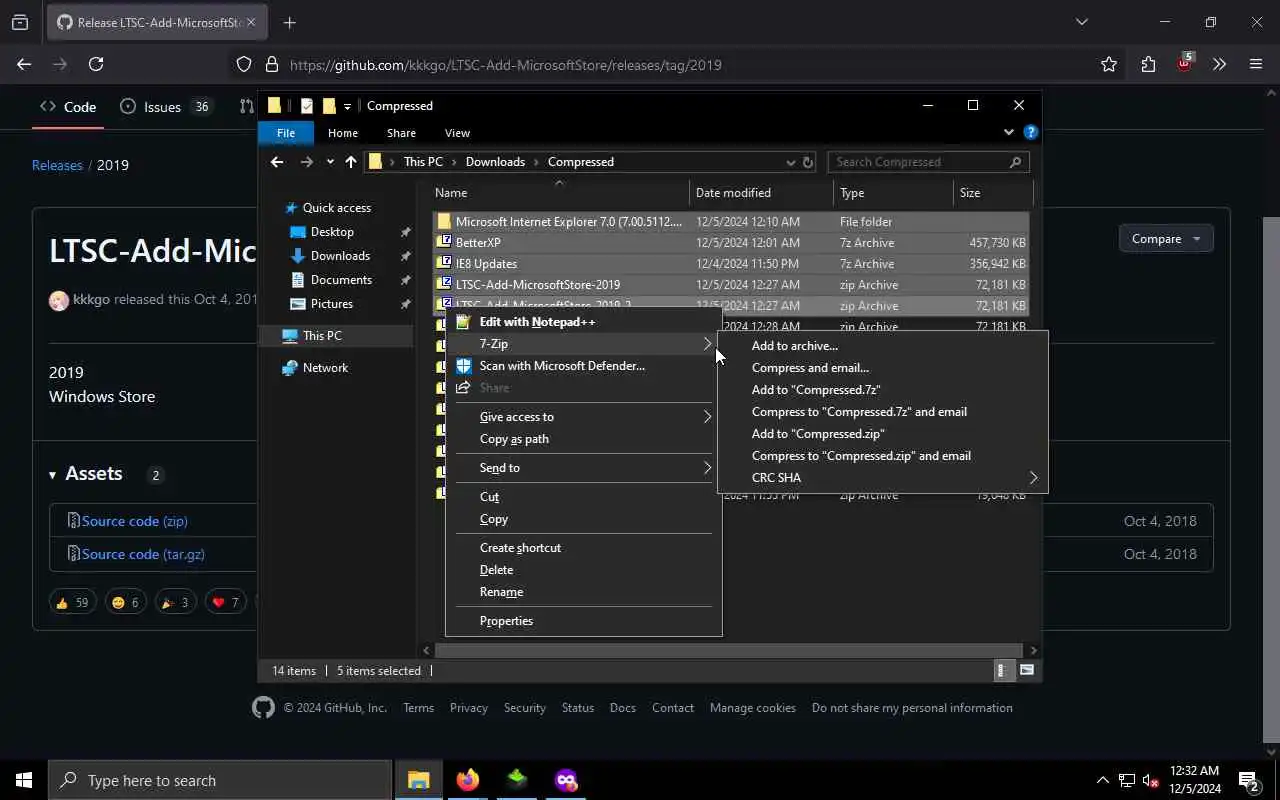Toggle the heart reaction with 7

(x=225, y=602)
